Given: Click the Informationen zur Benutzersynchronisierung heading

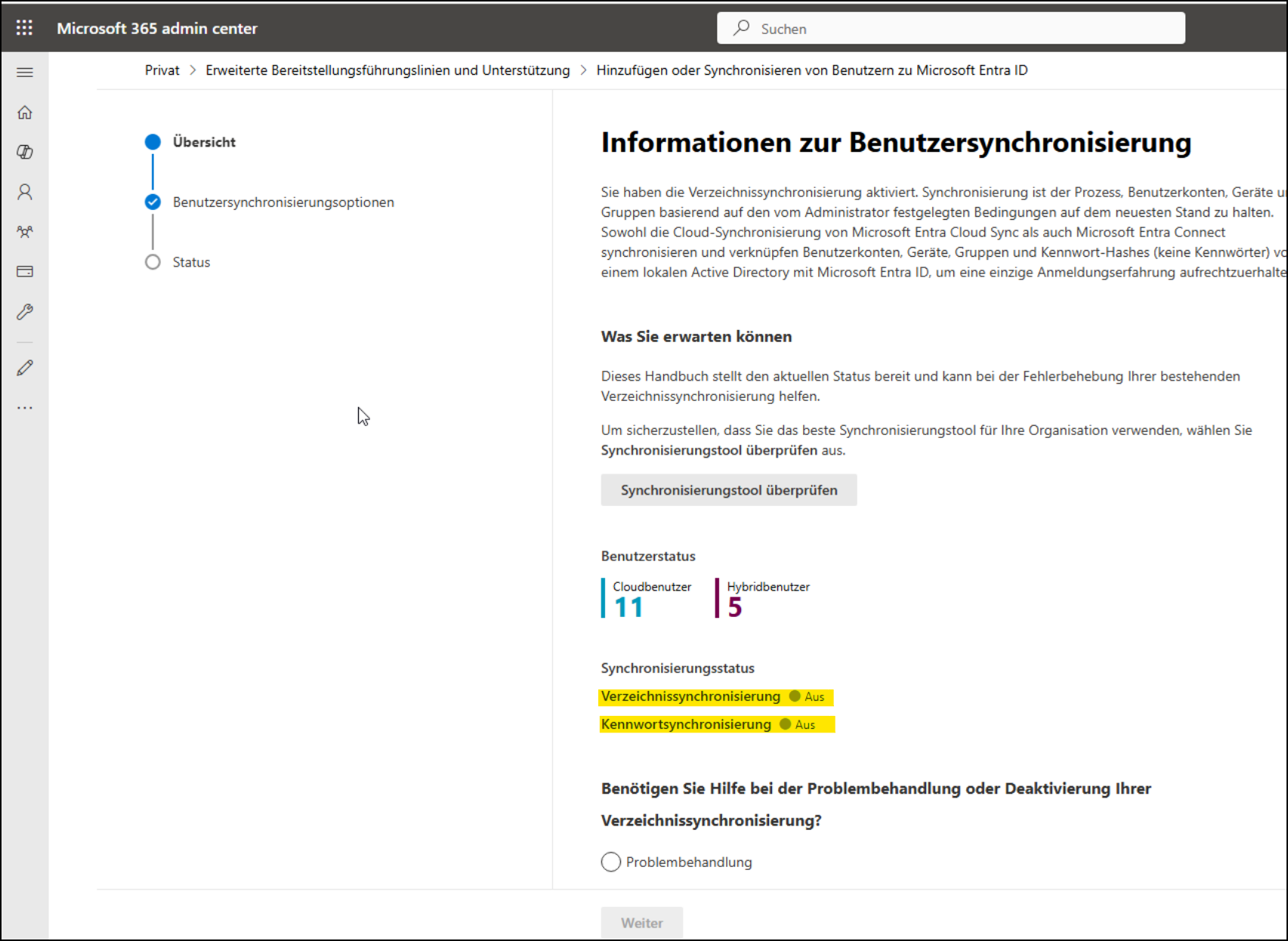Looking at the screenshot, I should tap(896, 143).
